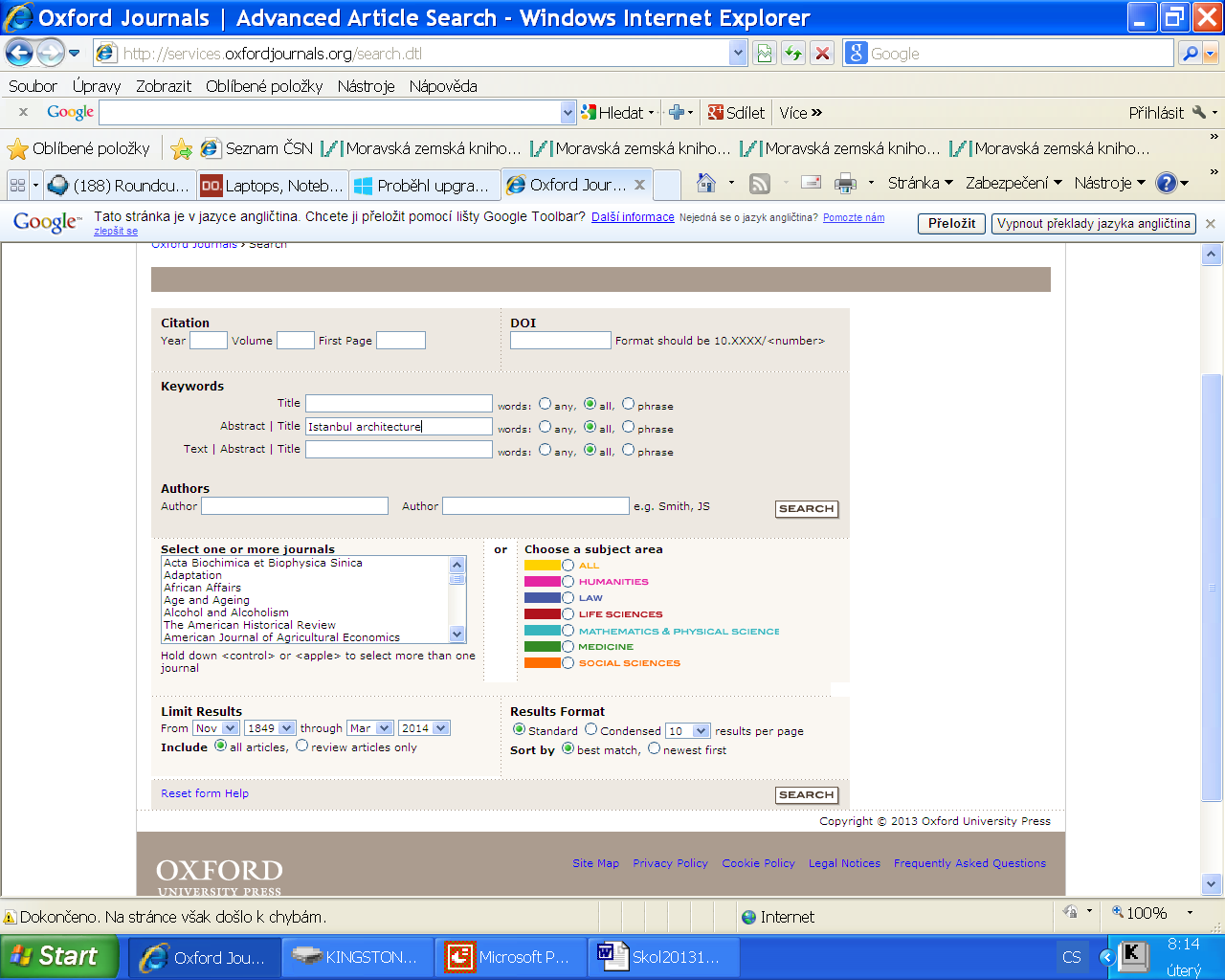Open the Stránka dropdown menu
1225x980 pixels.
pyautogui.click(x=920, y=183)
